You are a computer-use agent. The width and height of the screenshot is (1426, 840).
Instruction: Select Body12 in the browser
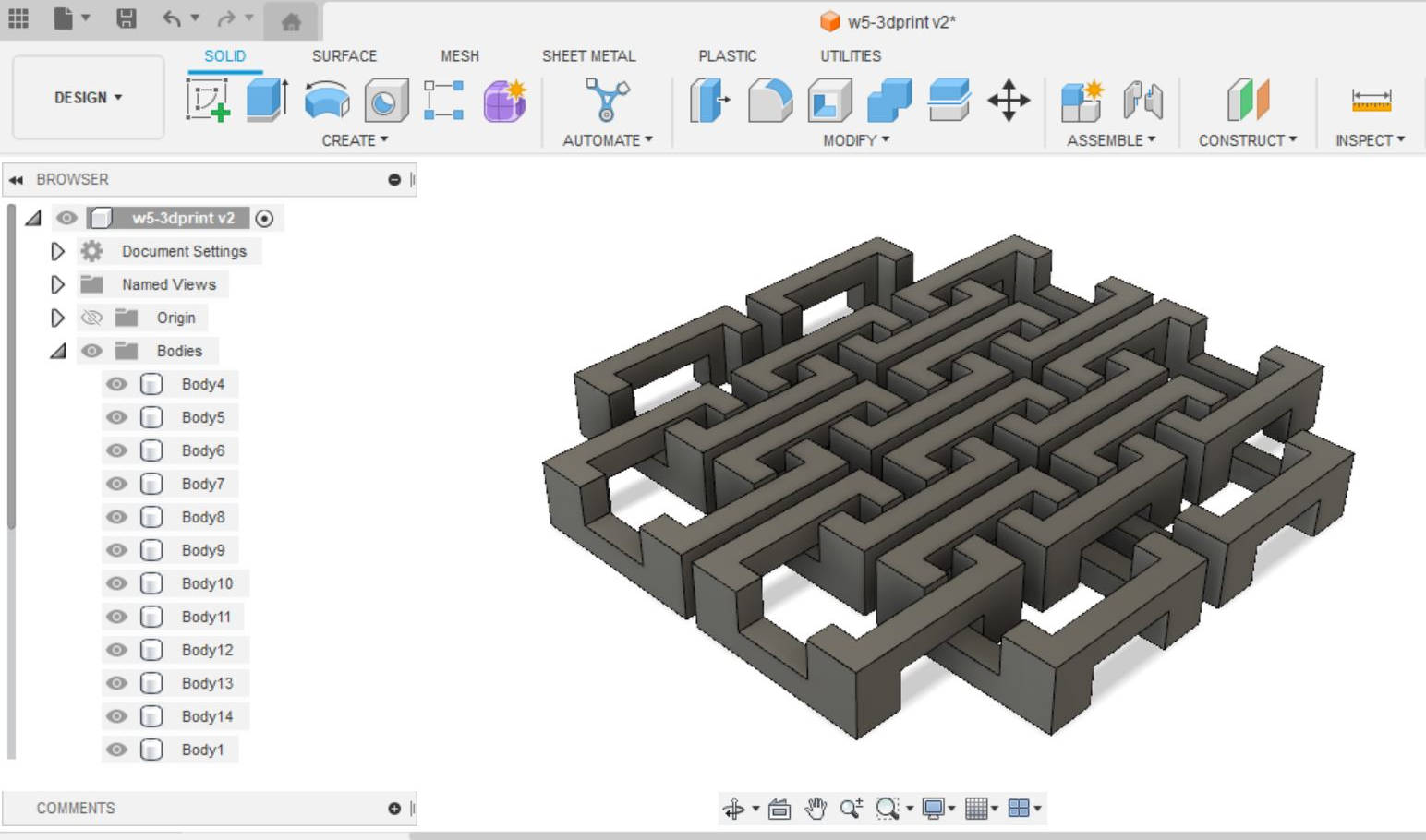tap(207, 650)
